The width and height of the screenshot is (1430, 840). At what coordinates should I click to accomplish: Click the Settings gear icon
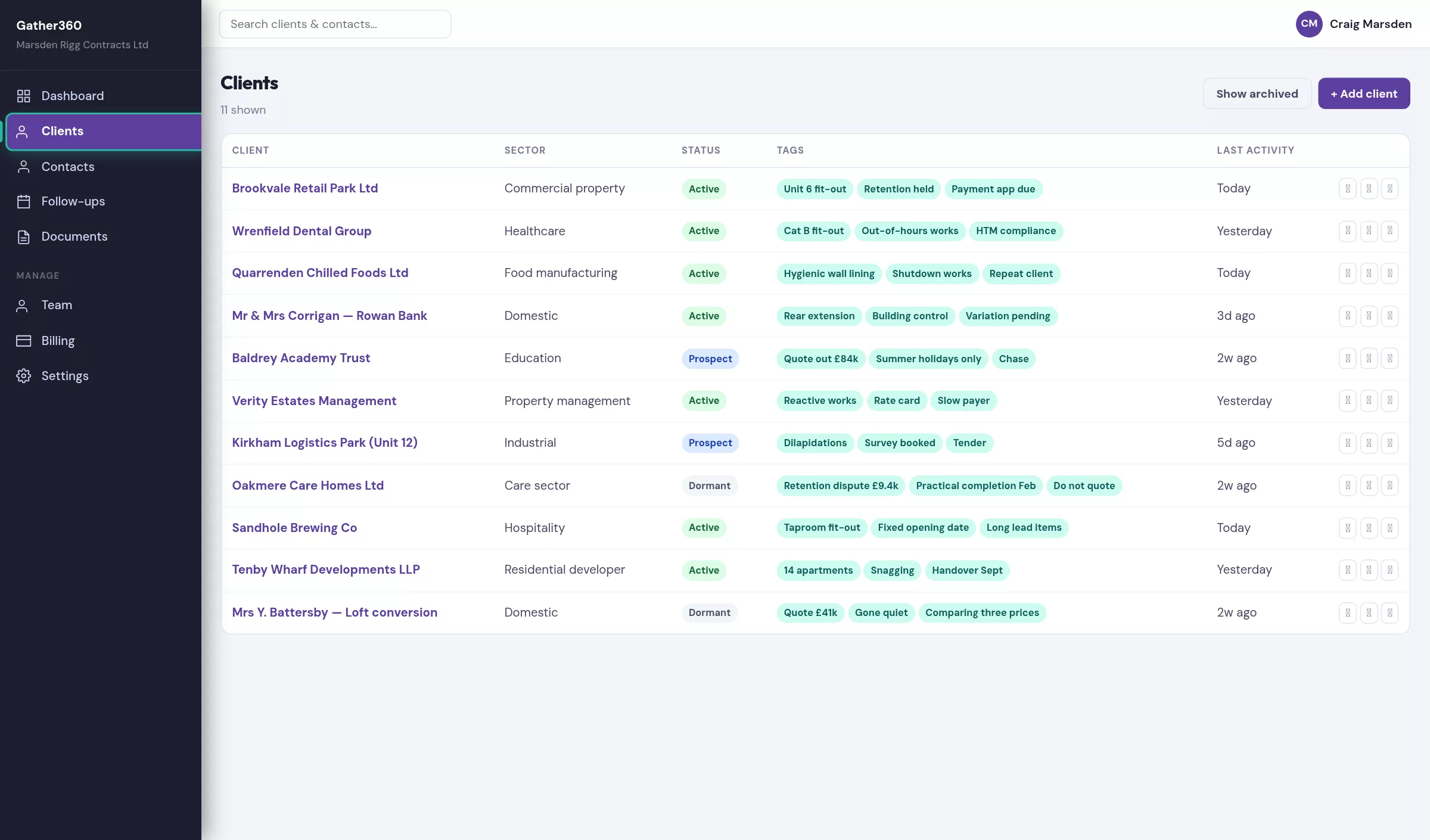23,376
